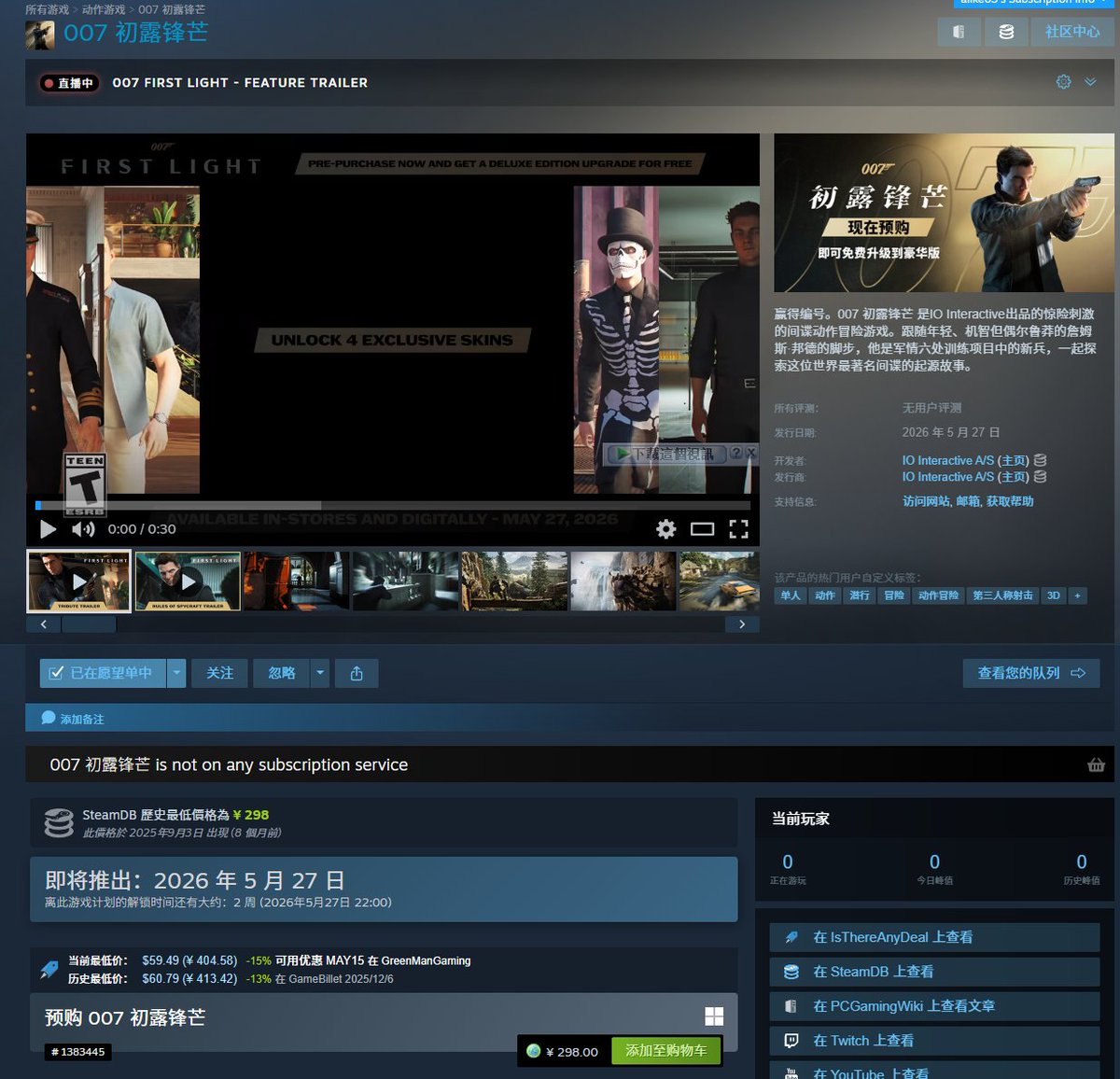Click the IsThereAnyDeal rocket icon by 当前最低价

(49, 970)
